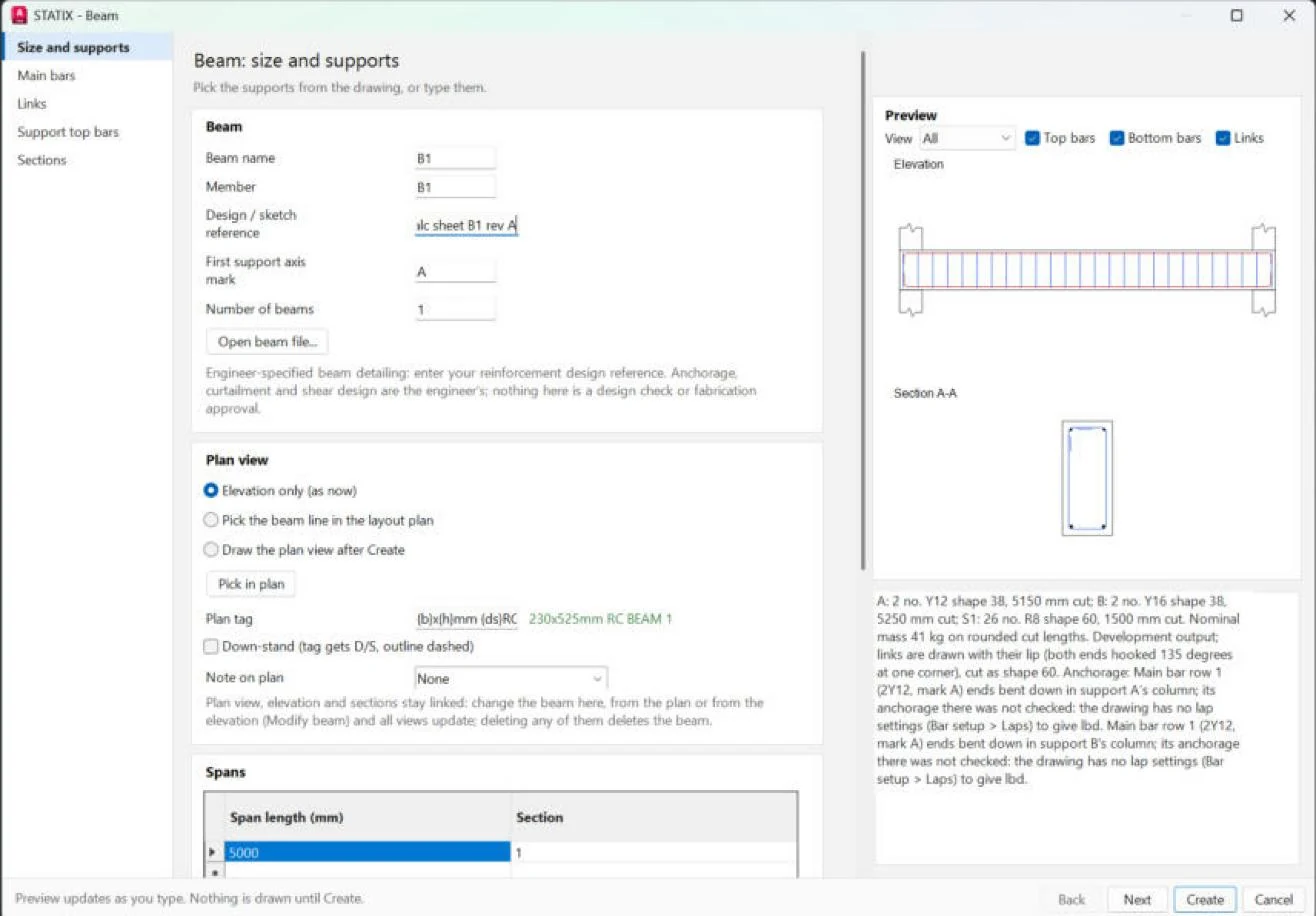Screen dimensions: 1316x916
Task: Click the Section A-A preview drawing
Action: click(x=1087, y=478)
